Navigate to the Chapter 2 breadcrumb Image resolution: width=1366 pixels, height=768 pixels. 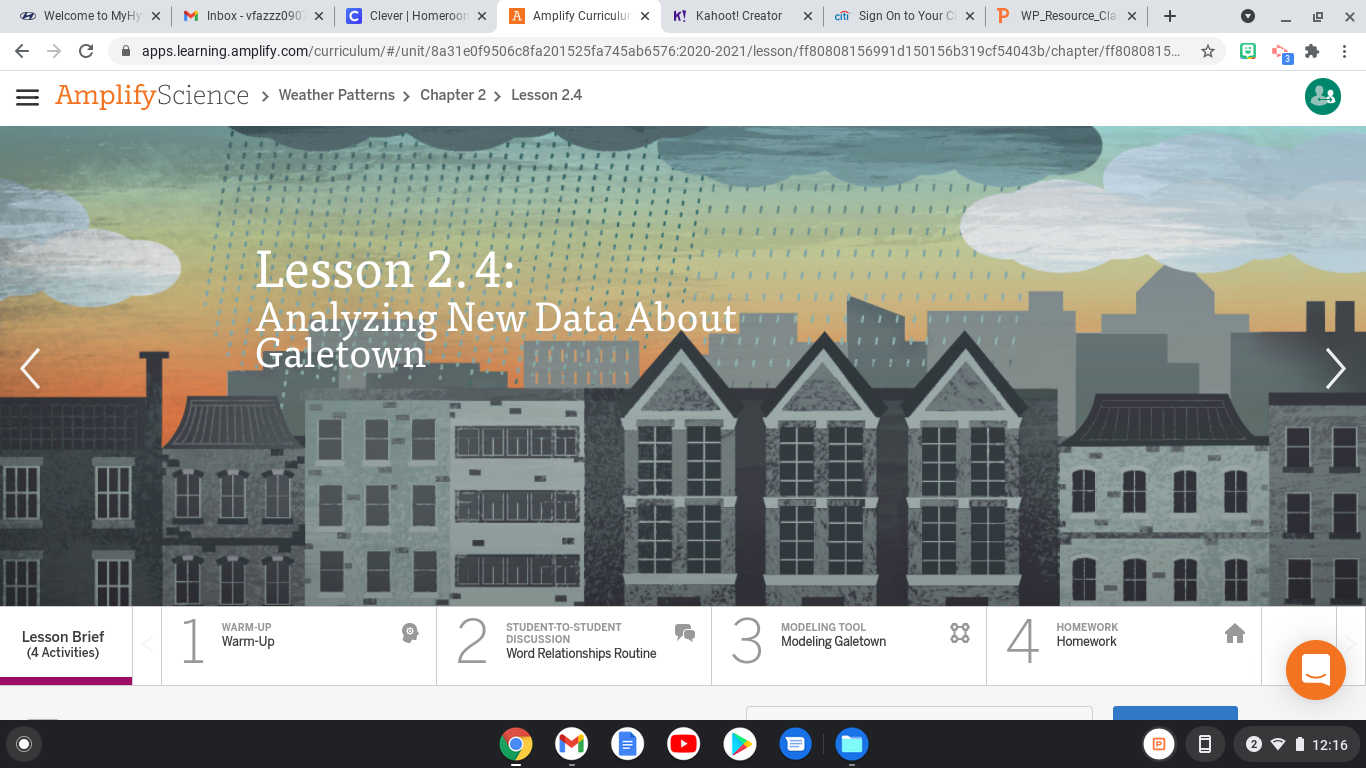point(452,95)
